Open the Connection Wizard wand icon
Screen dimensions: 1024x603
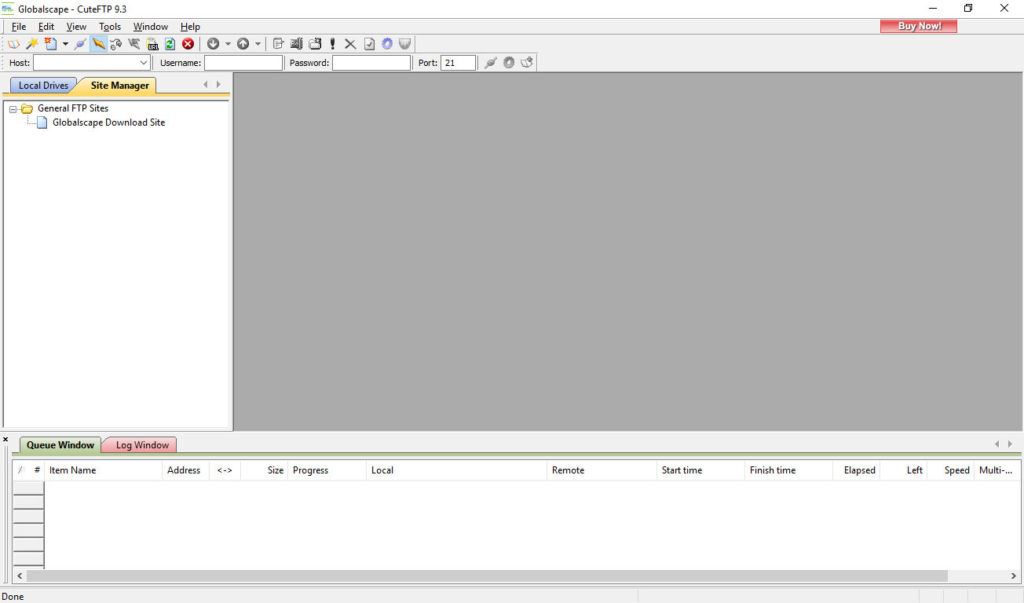click(32, 44)
